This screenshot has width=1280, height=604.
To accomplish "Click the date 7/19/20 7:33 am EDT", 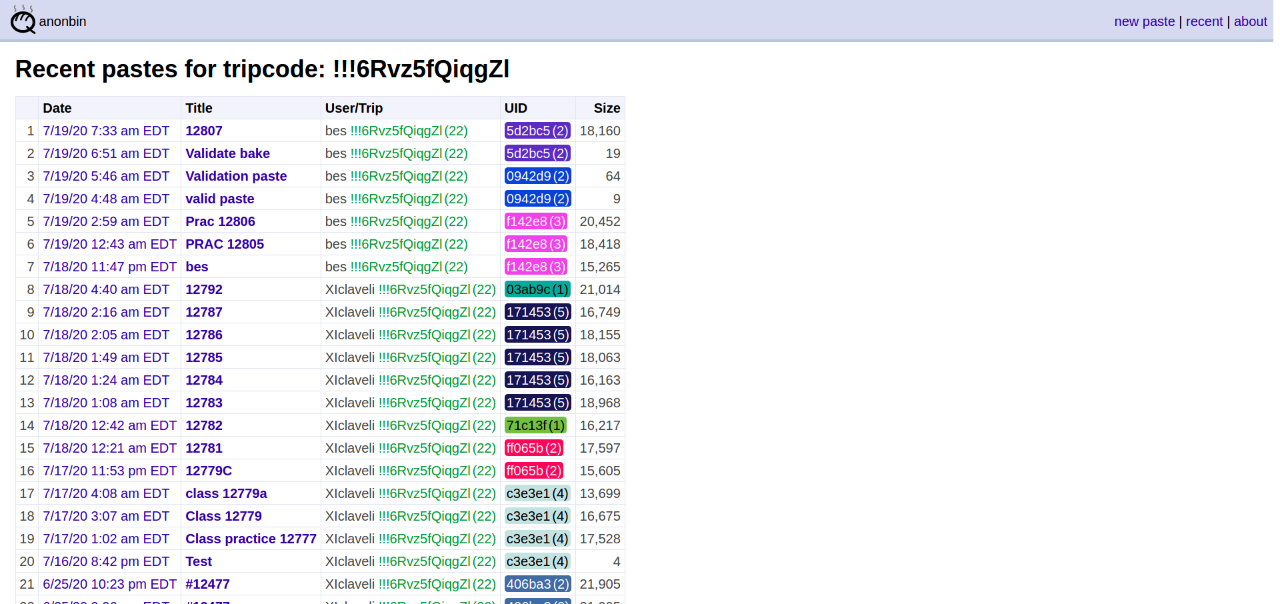I will click(x=106, y=130).
